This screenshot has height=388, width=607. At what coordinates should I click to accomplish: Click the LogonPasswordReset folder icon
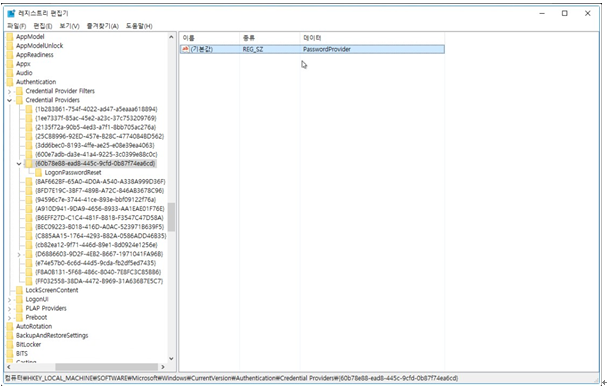point(38,173)
